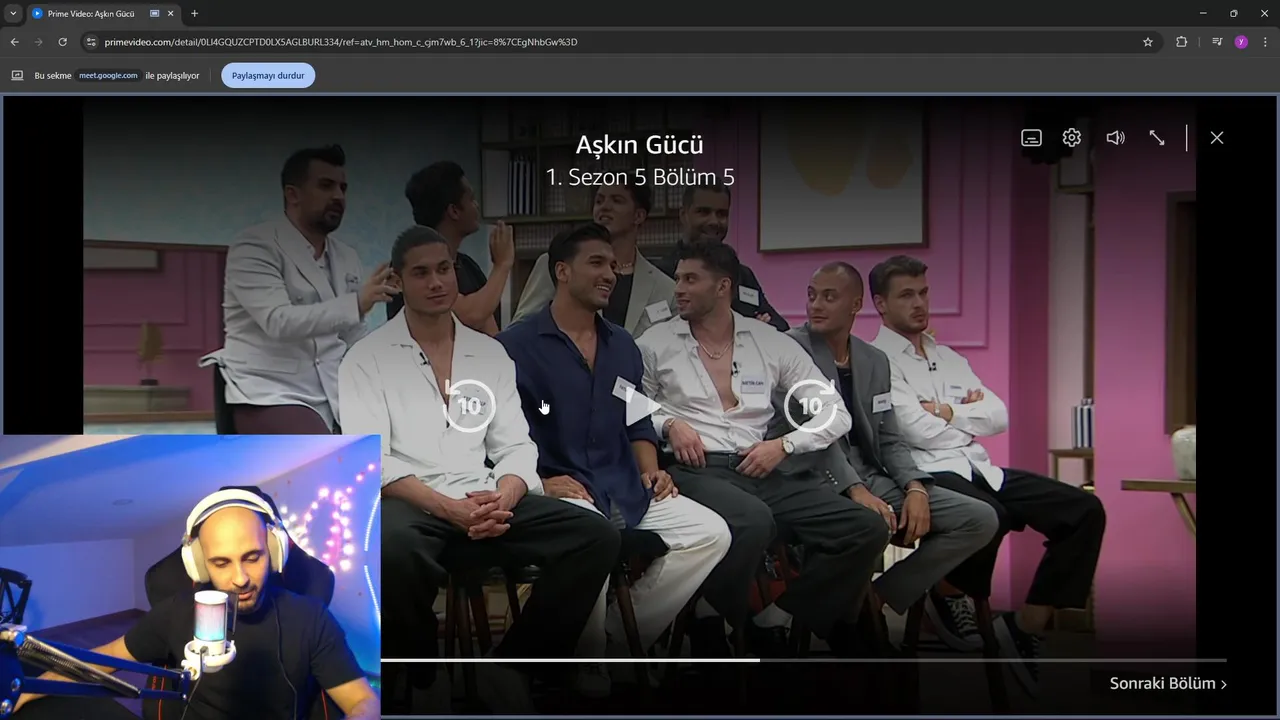The width and height of the screenshot is (1280, 720).
Task: Open the player settings gear
Action: (1072, 138)
